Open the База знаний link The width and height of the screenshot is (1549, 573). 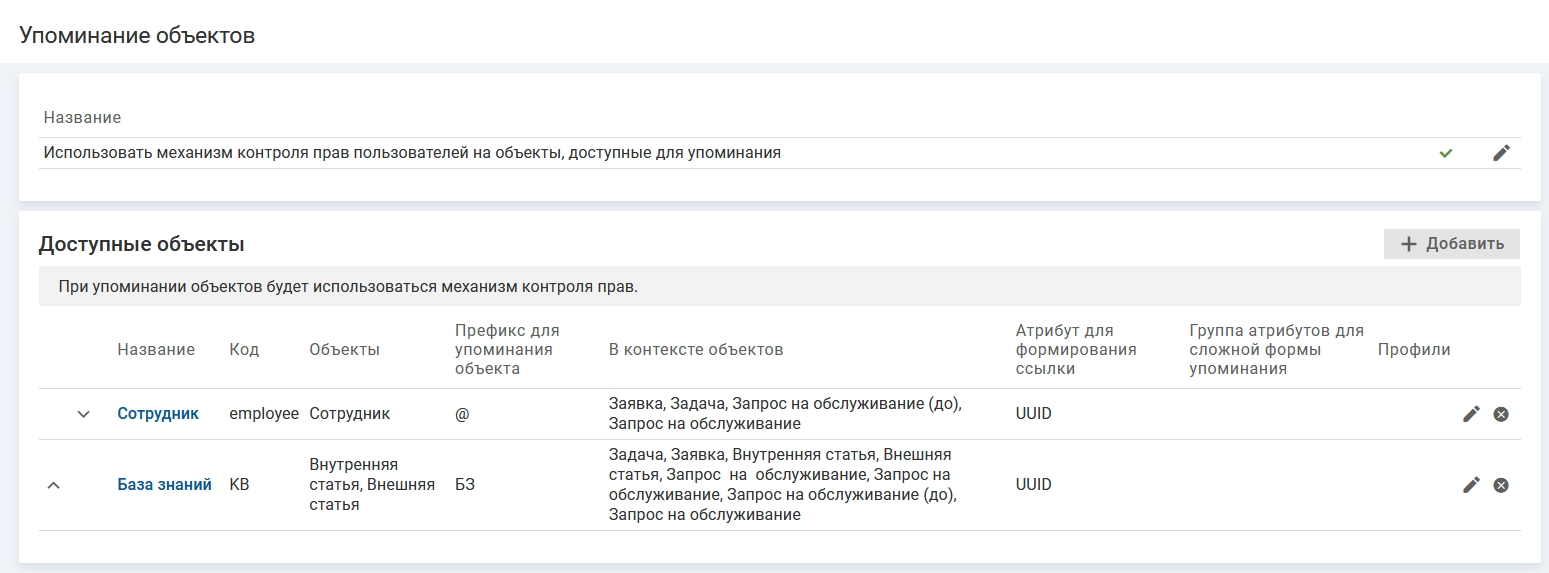pos(164,485)
